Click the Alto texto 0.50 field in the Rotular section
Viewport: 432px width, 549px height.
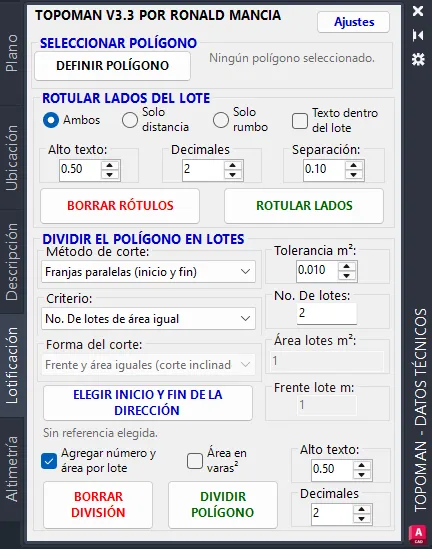click(x=81, y=170)
